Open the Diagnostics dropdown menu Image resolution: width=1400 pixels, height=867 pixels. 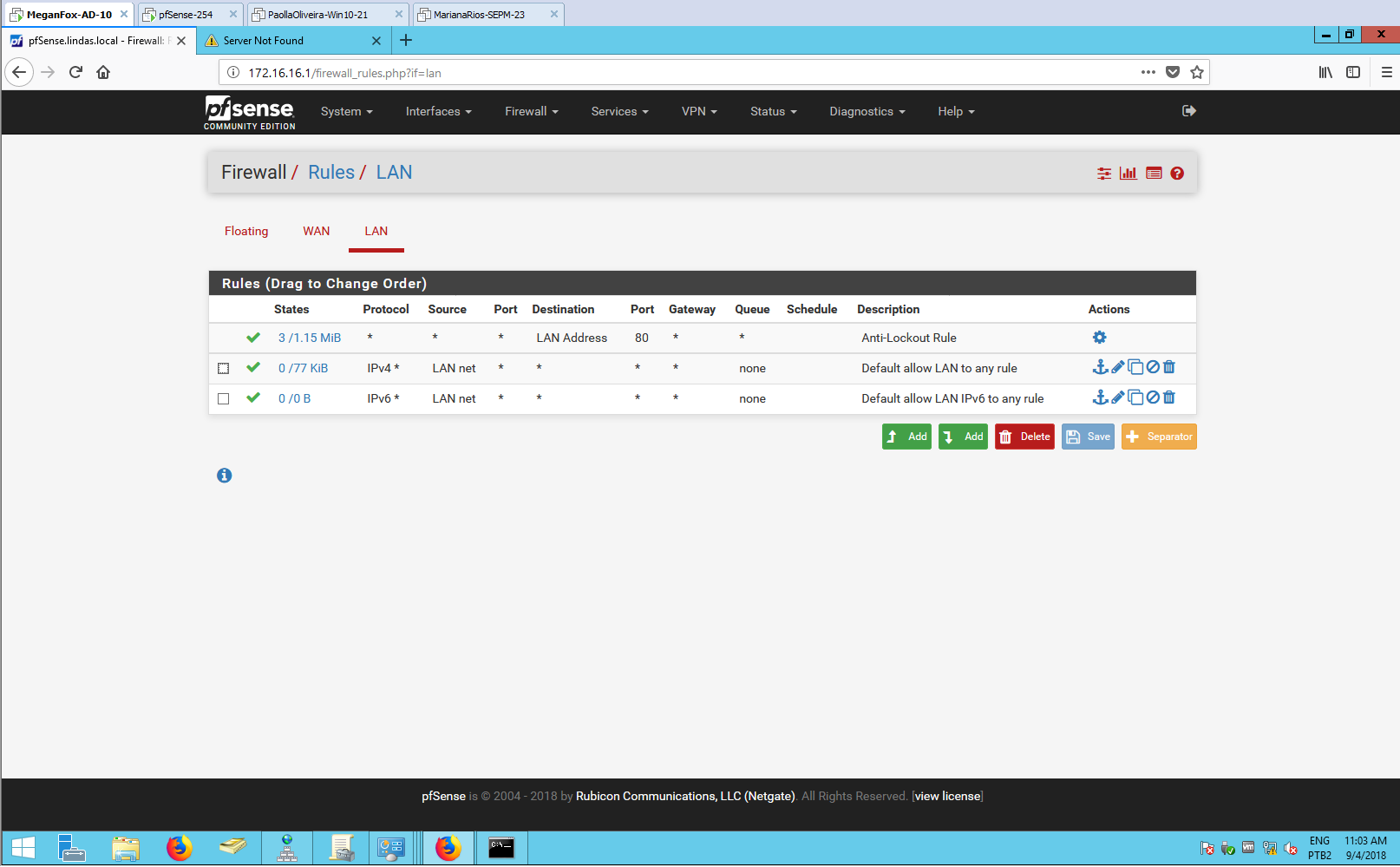(867, 112)
